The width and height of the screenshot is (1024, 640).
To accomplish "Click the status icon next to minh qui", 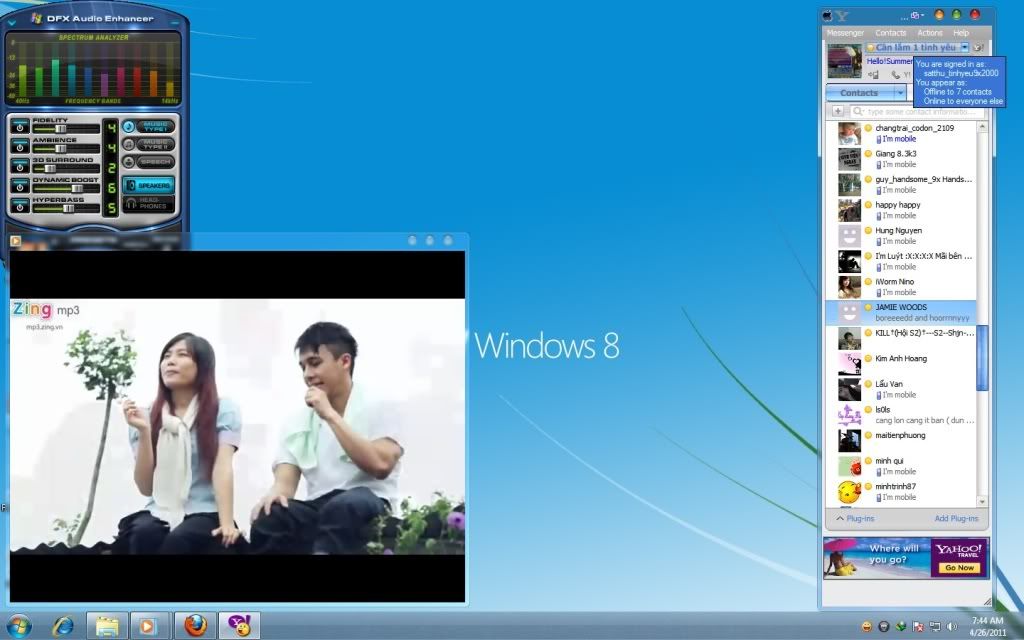I will [868, 460].
